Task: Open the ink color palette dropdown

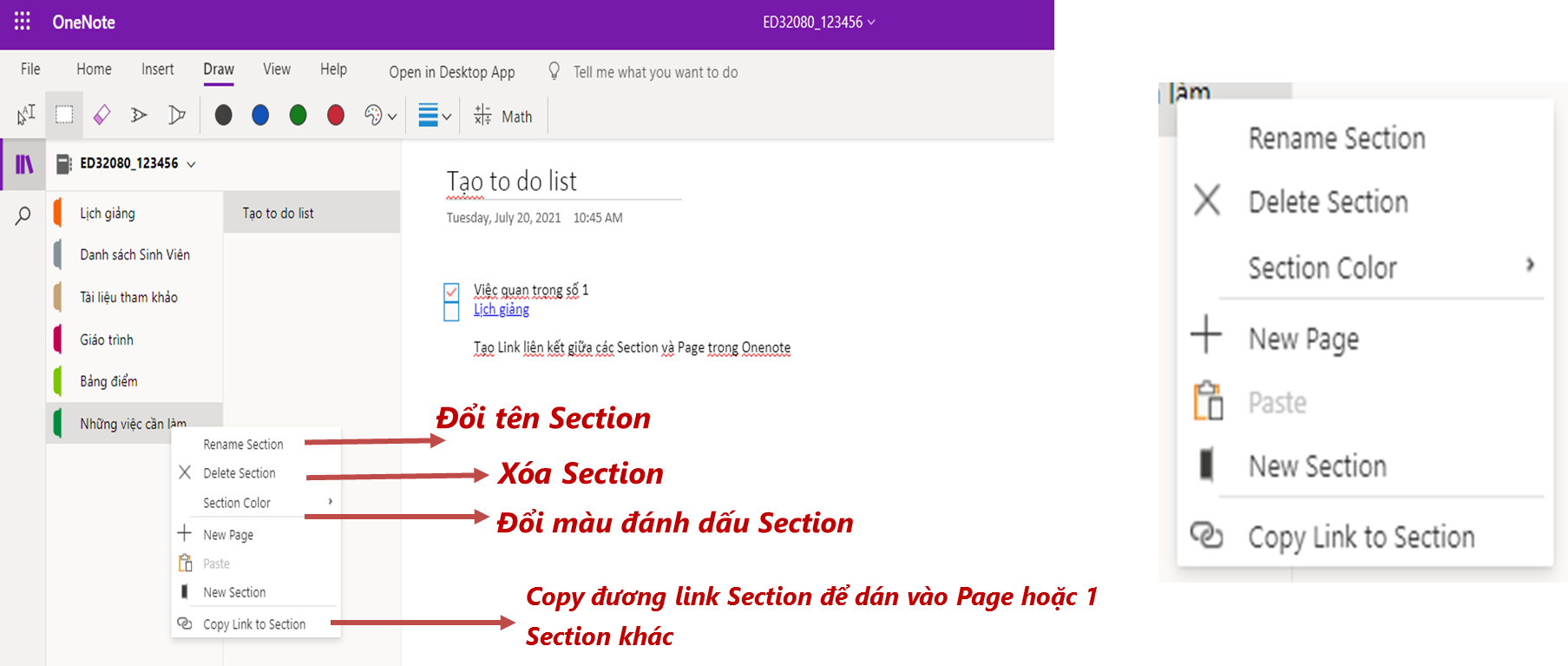Action: [380, 115]
